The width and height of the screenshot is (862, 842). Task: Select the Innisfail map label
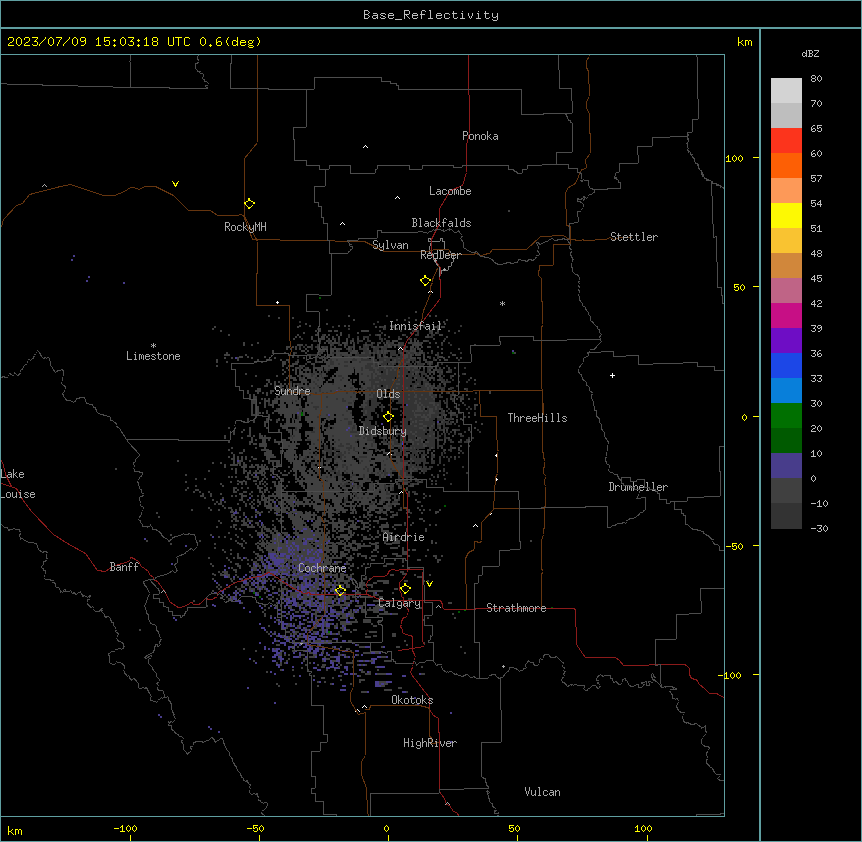click(x=415, y=326)
